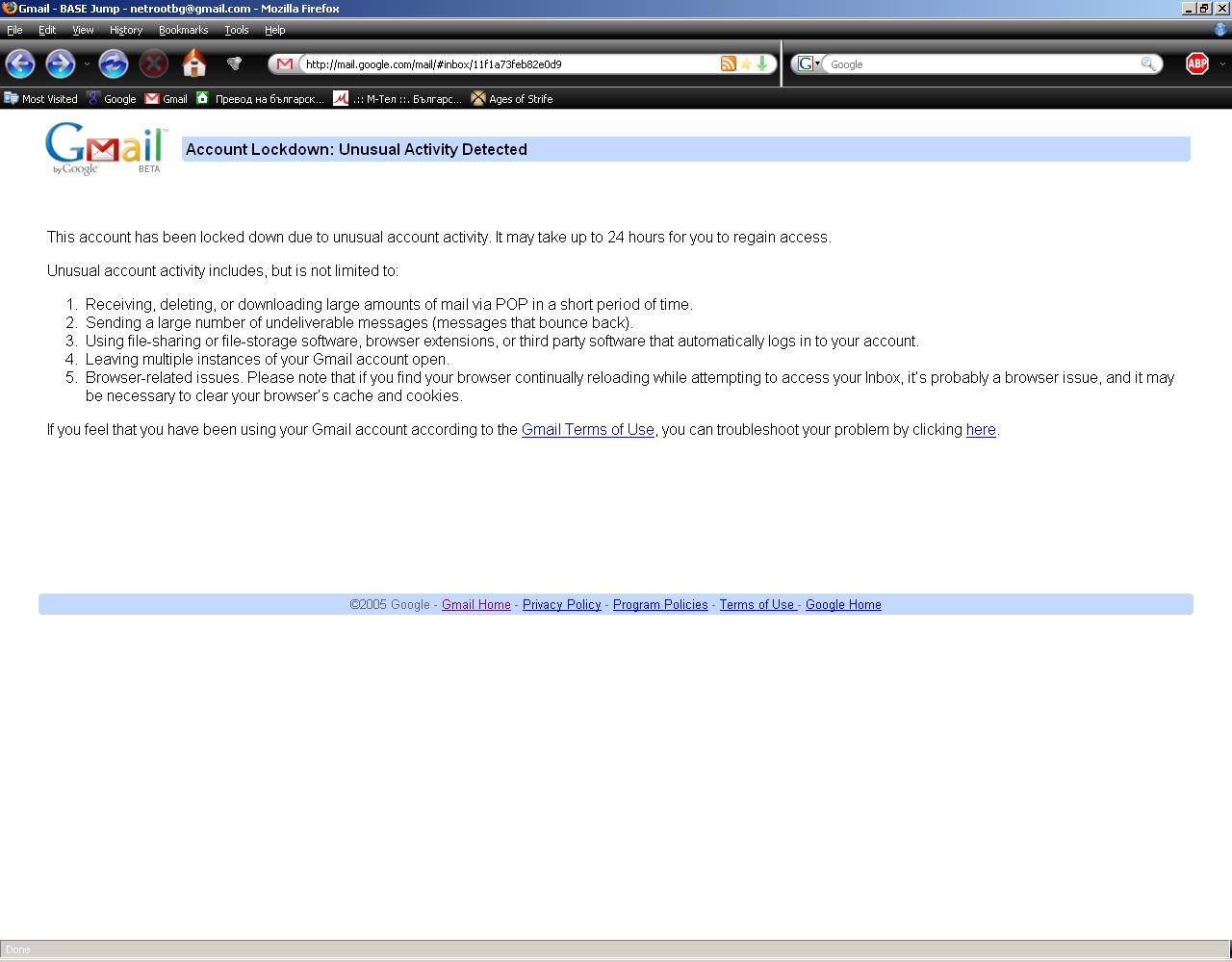Click the Account Lockdown heading text
Screen dimensions: 1232x962
356,149
